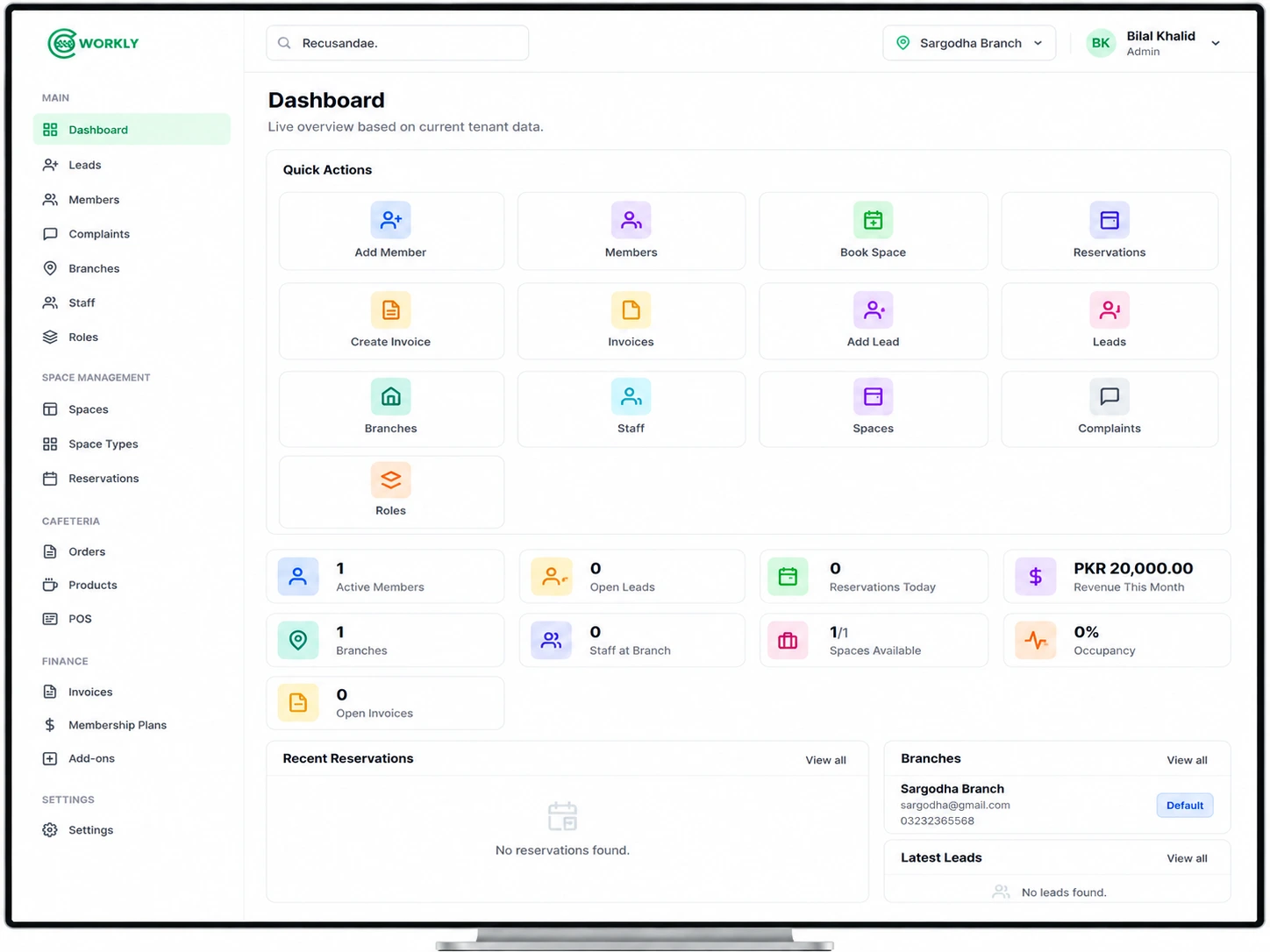Open the Staff quick action icon
The height and width of the screenshot is (952, 1270).
point(631,396)
